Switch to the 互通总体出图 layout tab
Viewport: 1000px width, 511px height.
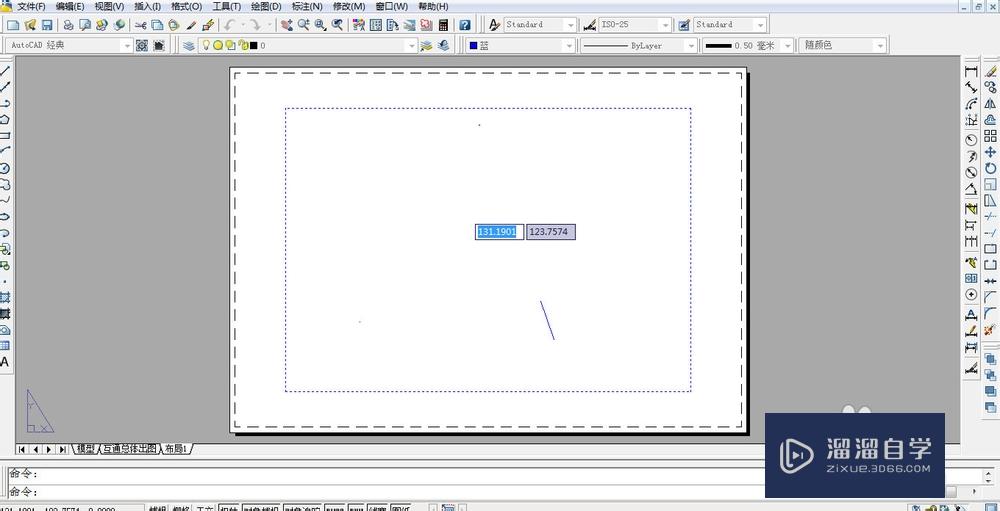[129, 449]
